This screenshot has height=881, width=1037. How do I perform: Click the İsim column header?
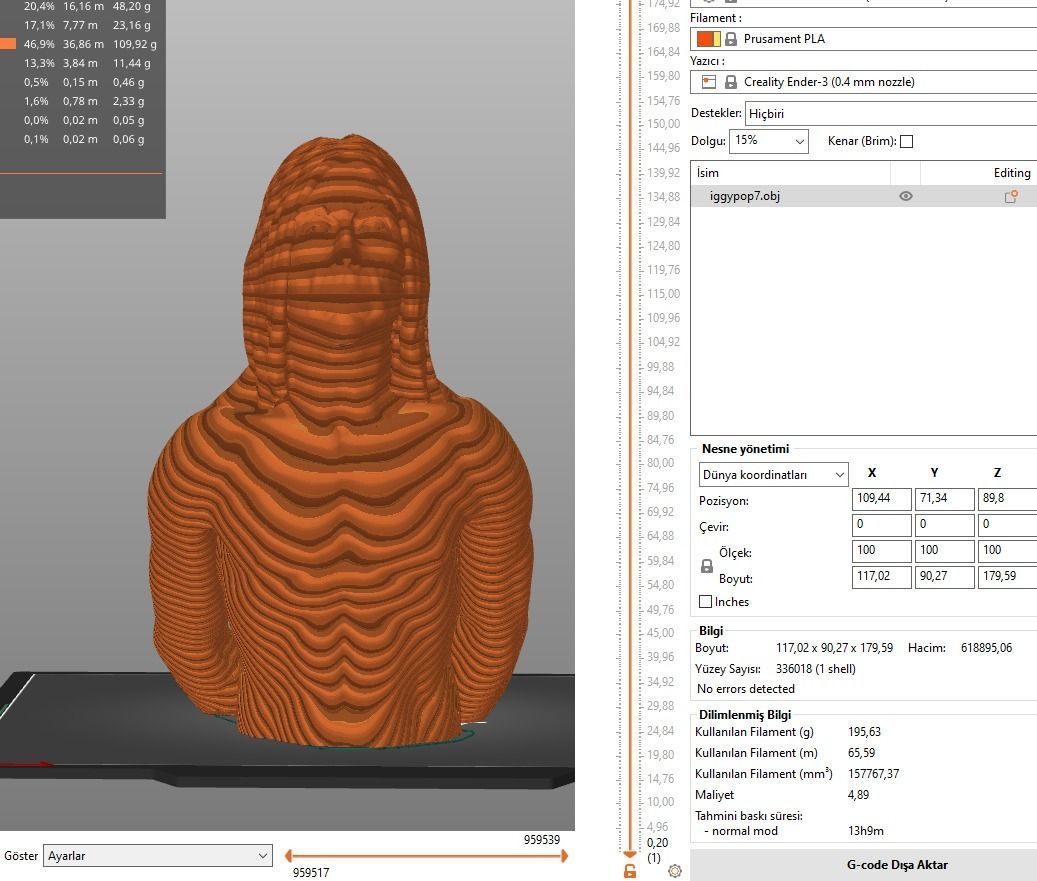(790, 173)
